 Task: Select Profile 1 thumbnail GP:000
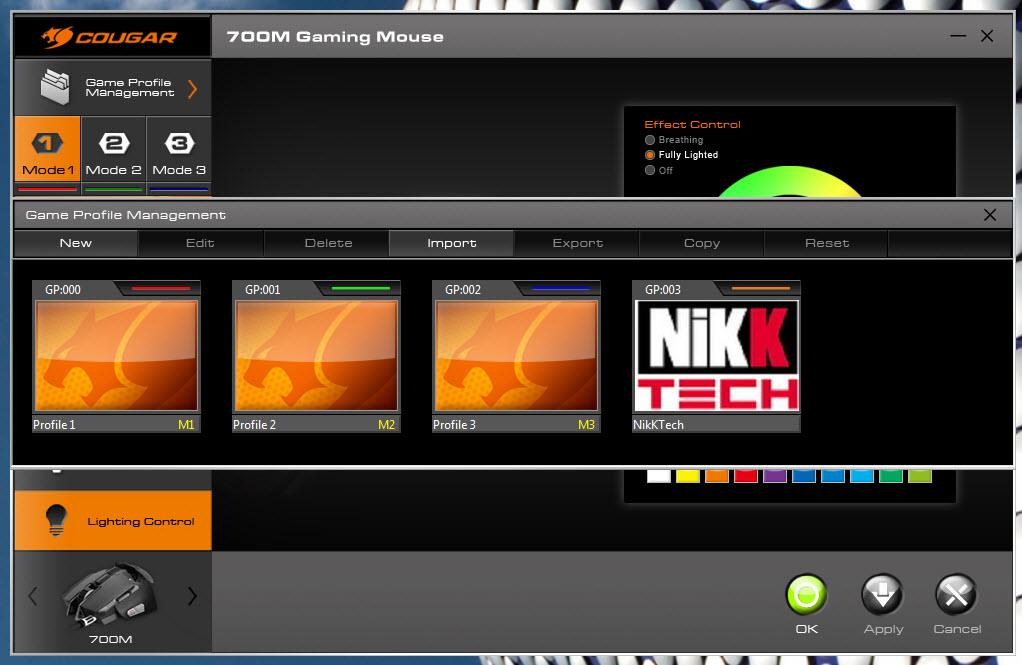[x=117, y=355]
